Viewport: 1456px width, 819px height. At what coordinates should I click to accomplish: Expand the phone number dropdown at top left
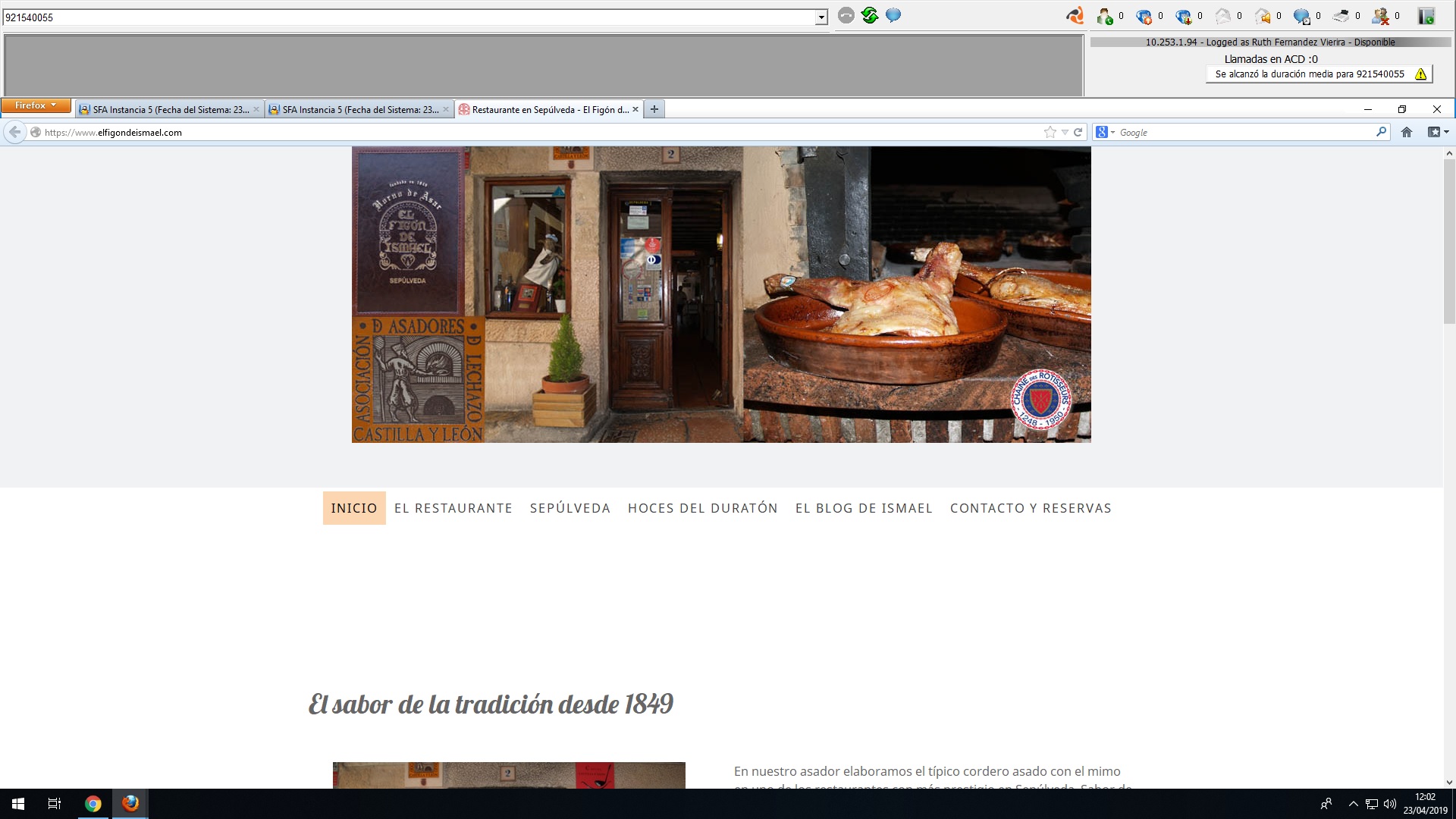coord(821,16)
